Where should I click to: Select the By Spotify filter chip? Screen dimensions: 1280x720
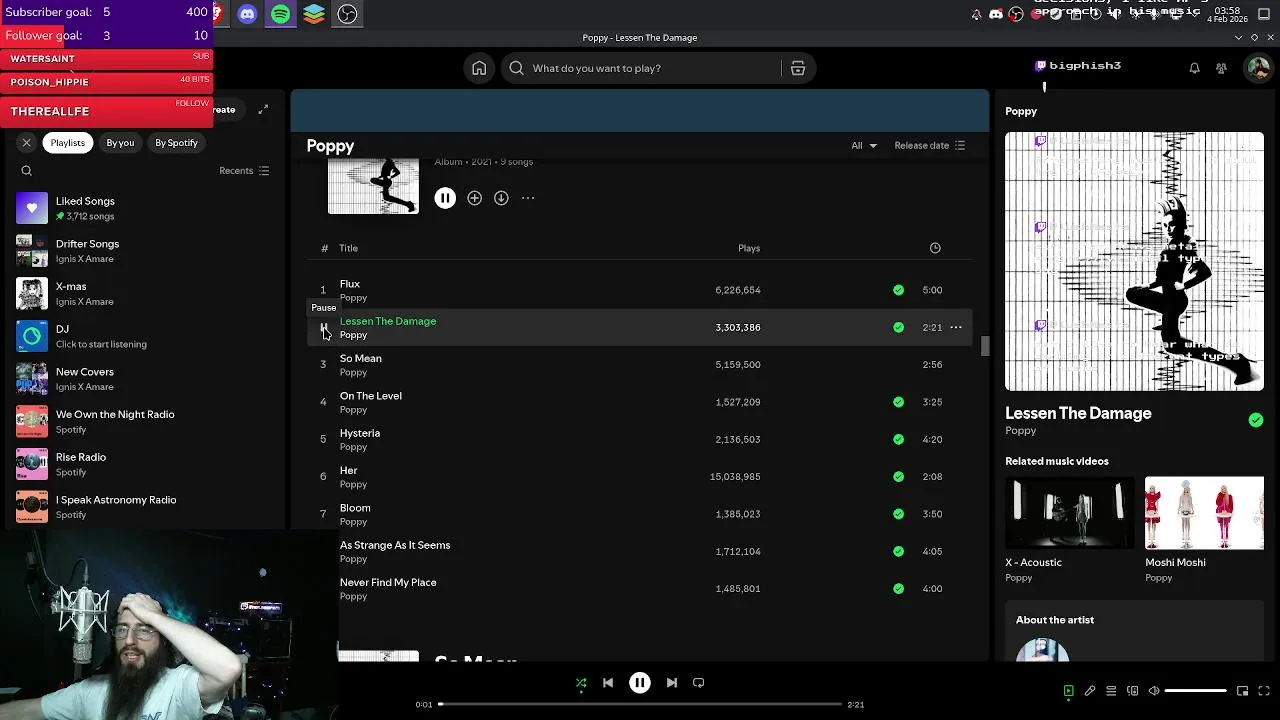[x=176, y=143]
